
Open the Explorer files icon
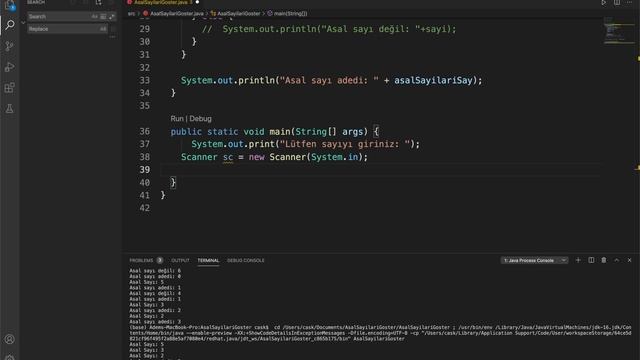click(x=9, y=5)
